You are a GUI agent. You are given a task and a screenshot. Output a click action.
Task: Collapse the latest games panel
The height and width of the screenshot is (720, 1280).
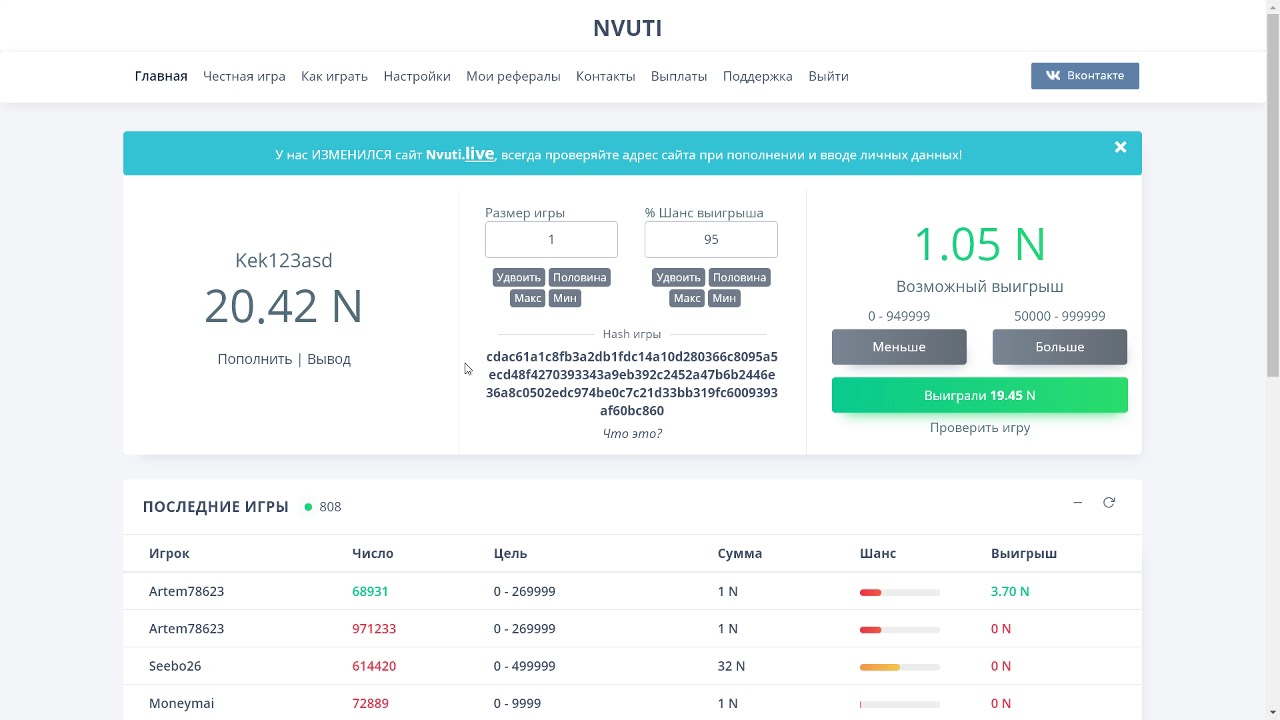click(x=1077, y=503)
